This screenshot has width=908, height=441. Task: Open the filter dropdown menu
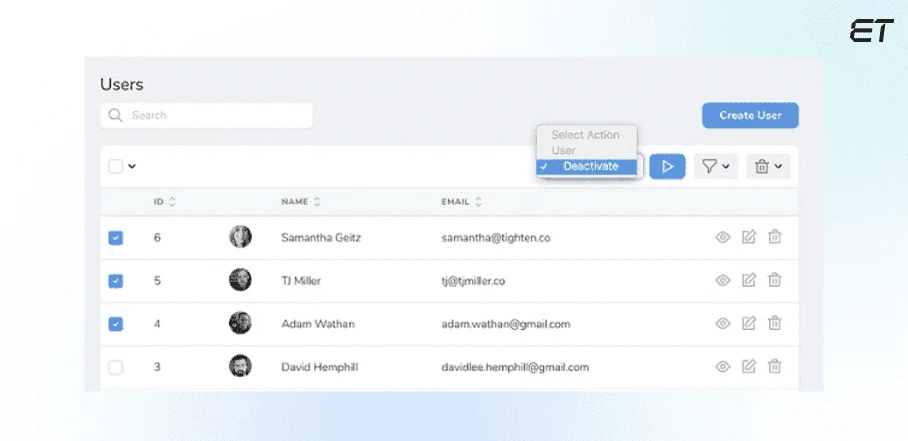click(715, 166)
